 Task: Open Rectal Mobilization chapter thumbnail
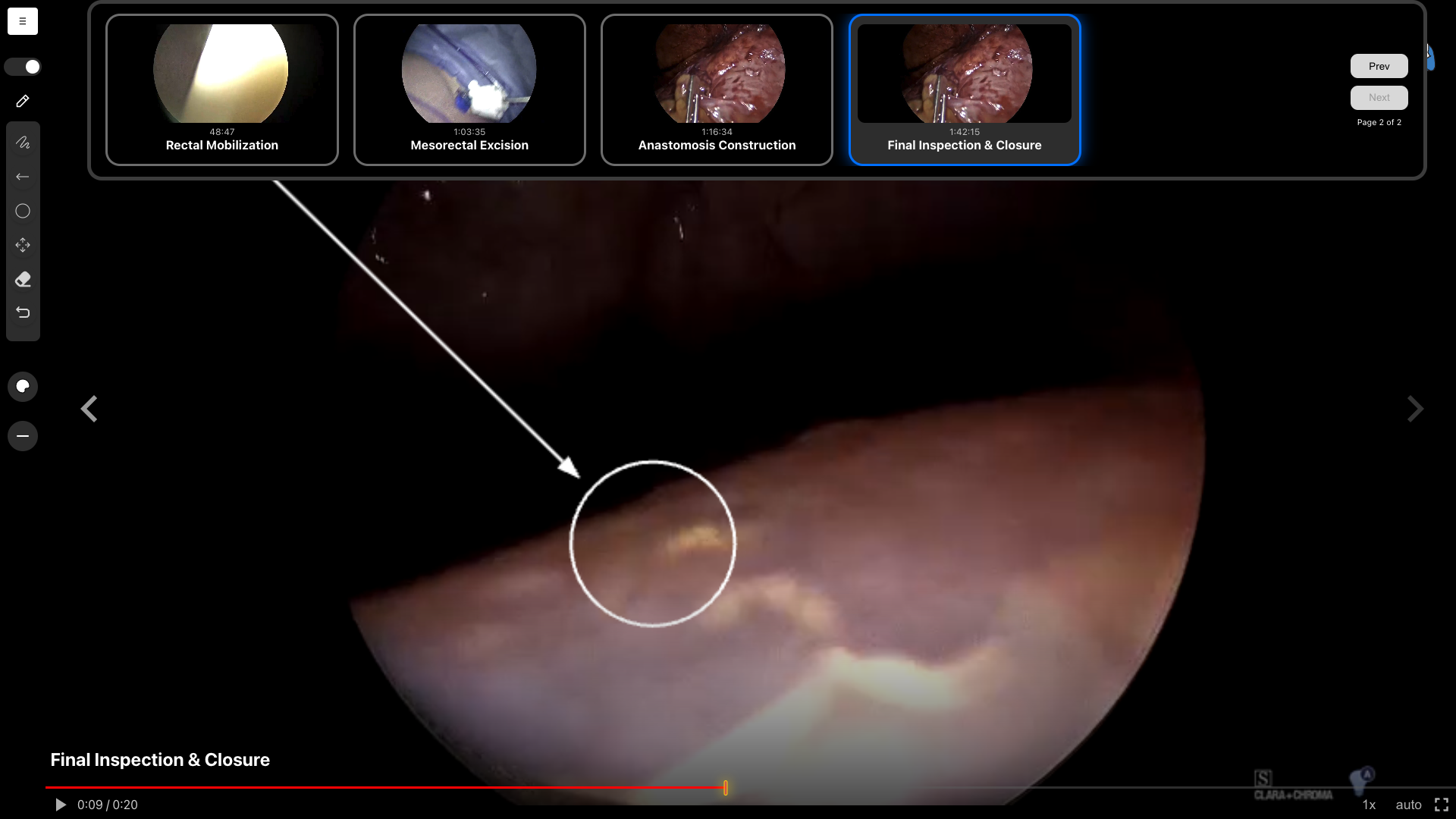222,89
